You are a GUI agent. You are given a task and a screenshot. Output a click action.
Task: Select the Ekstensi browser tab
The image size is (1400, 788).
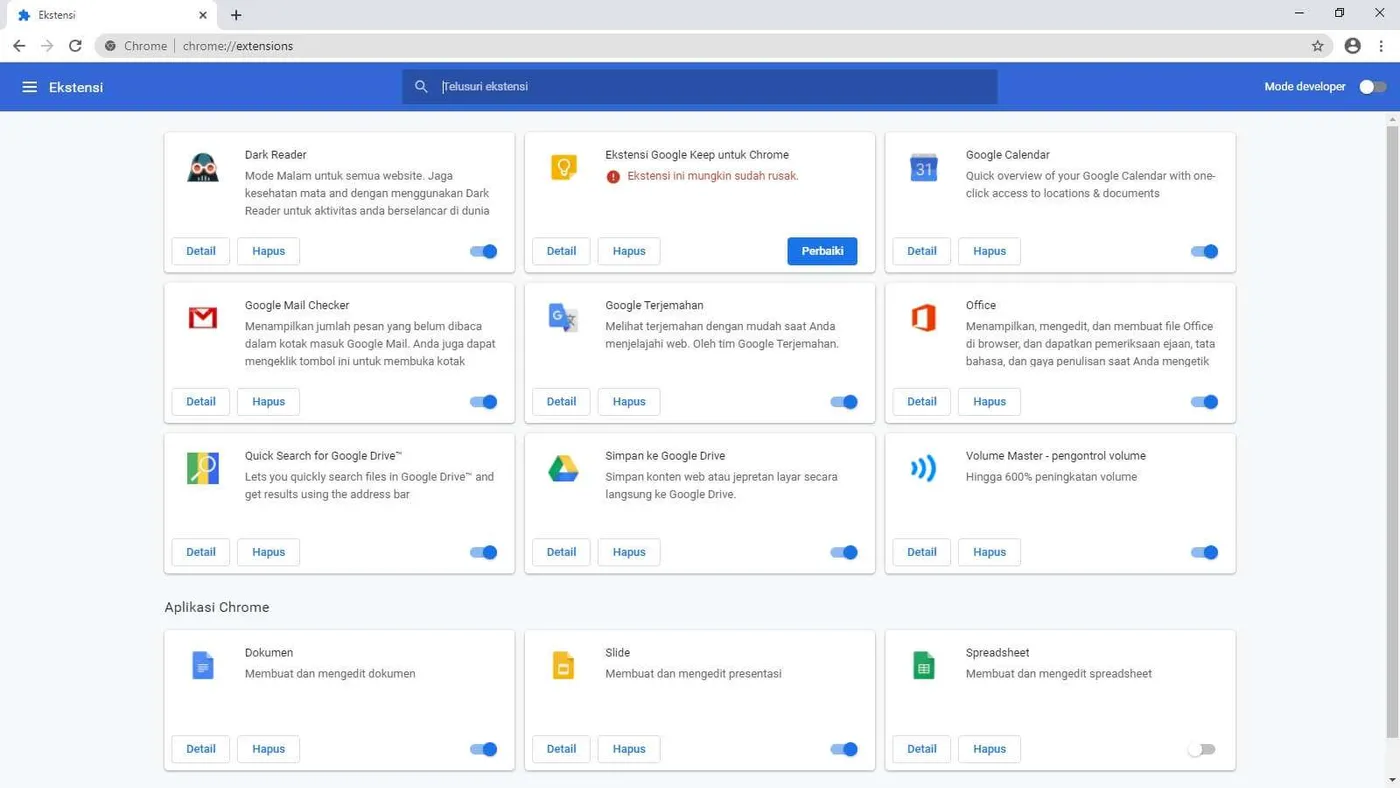110,15
